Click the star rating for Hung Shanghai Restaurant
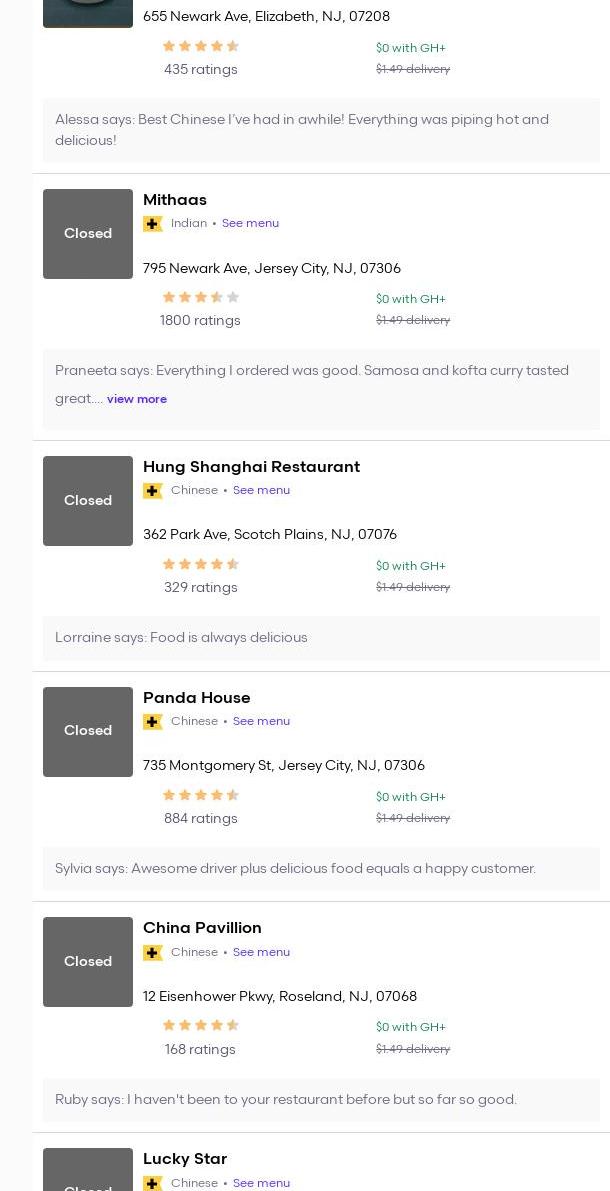The width and height of the screenshot is (610, 1191). tap(200, 564)
